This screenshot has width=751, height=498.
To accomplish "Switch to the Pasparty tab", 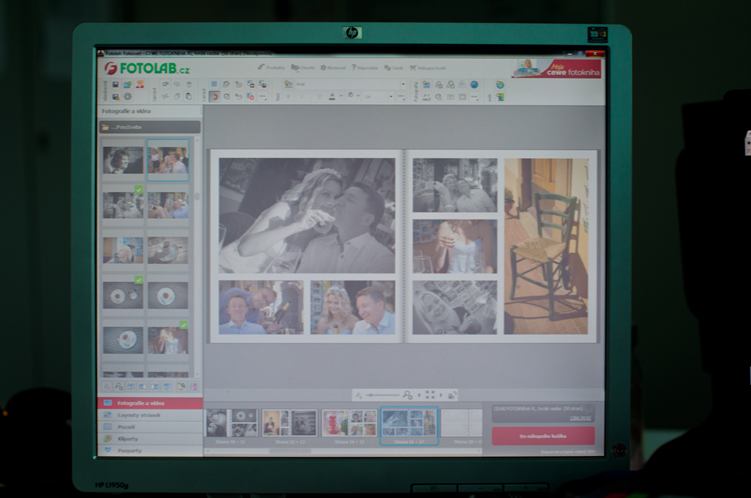I will click(150, 450).
